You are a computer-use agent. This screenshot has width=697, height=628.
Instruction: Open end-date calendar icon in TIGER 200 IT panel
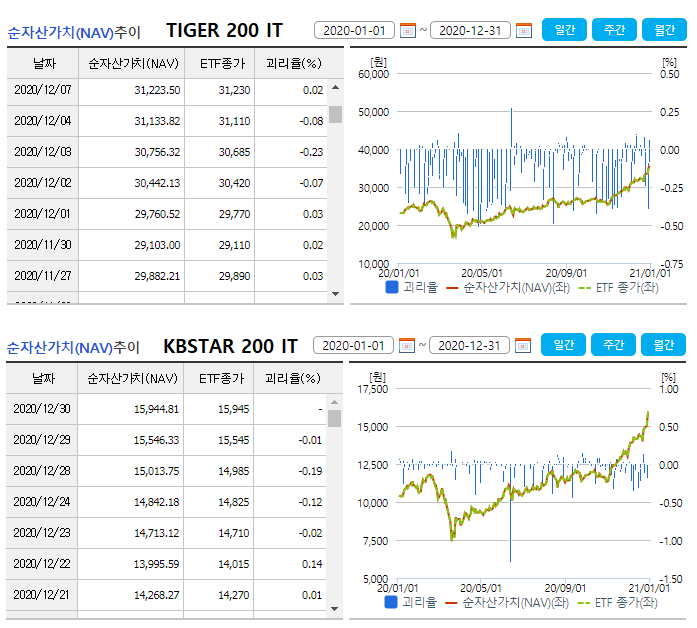pyautogui.click(x=524, y=30)
